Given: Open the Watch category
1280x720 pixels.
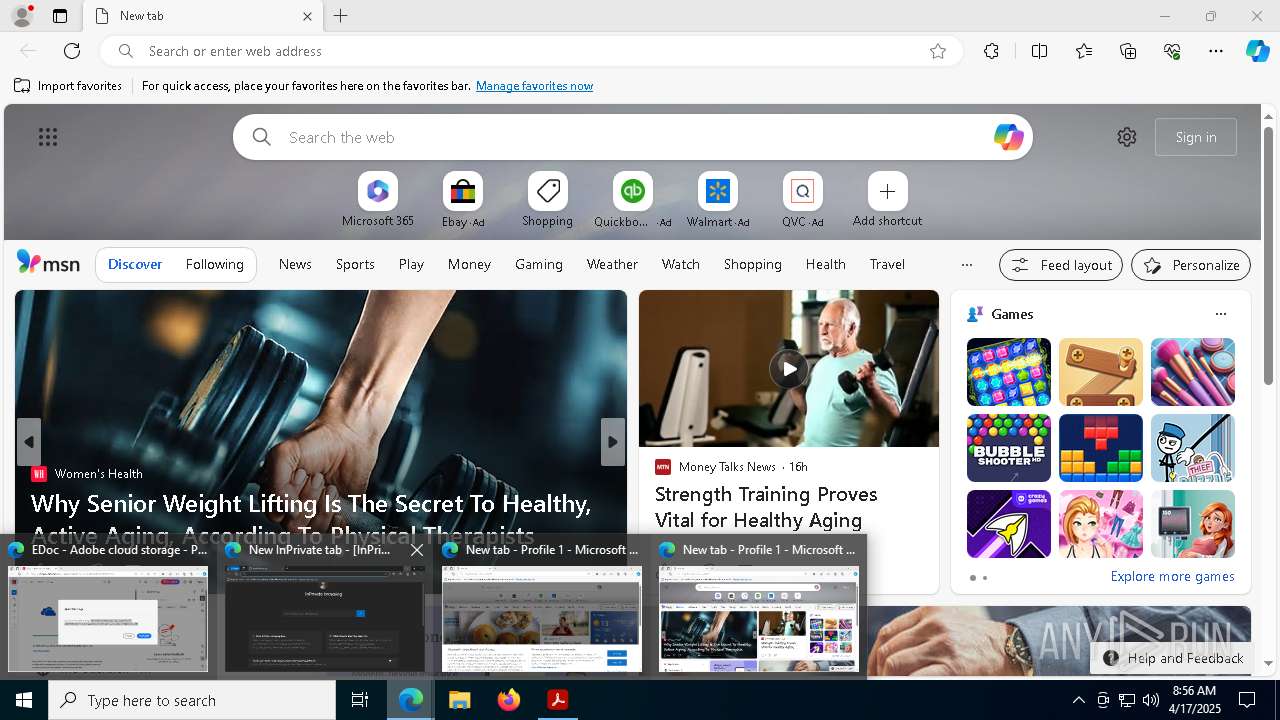Looking at the screenshot, I should click(x=681, y=265).
